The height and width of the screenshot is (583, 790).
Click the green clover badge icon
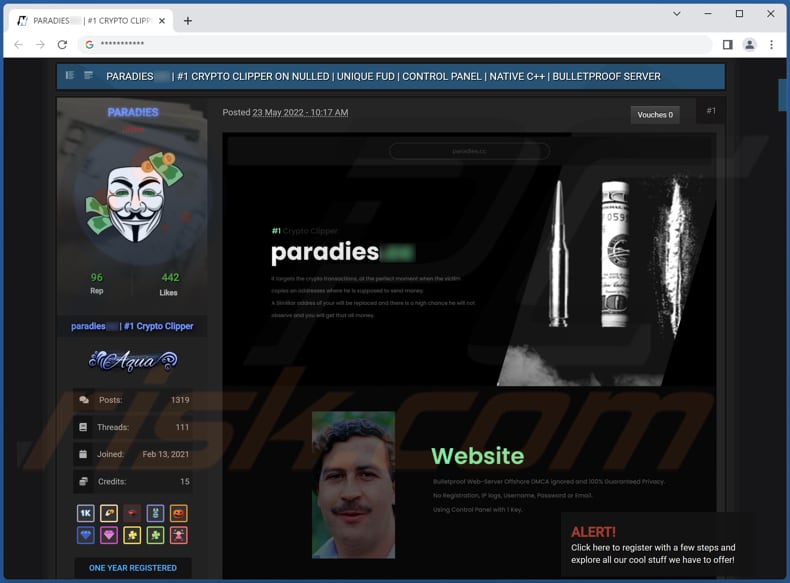tap(155, 536)
